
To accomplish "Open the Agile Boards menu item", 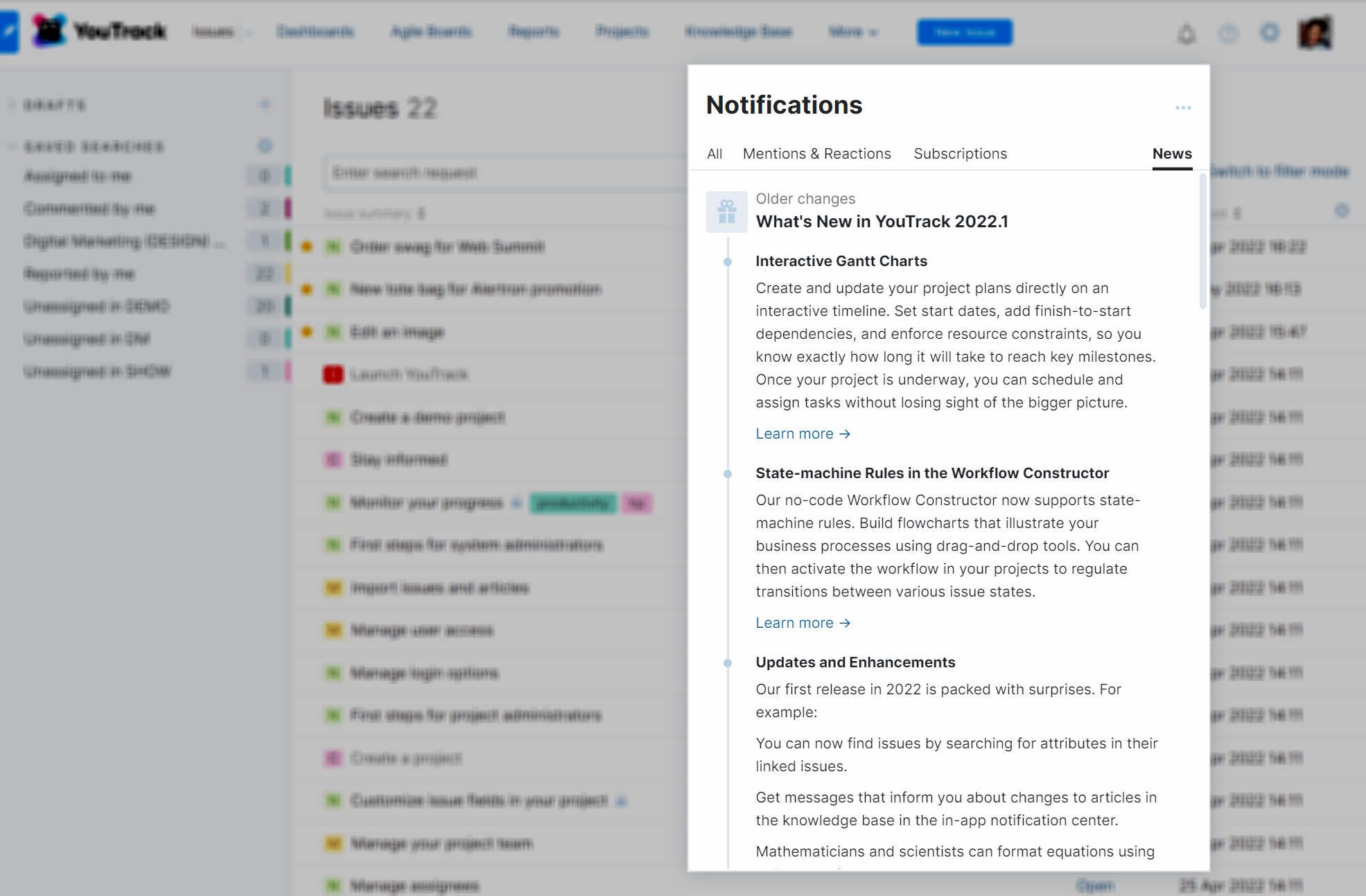I will click(431, 32).
